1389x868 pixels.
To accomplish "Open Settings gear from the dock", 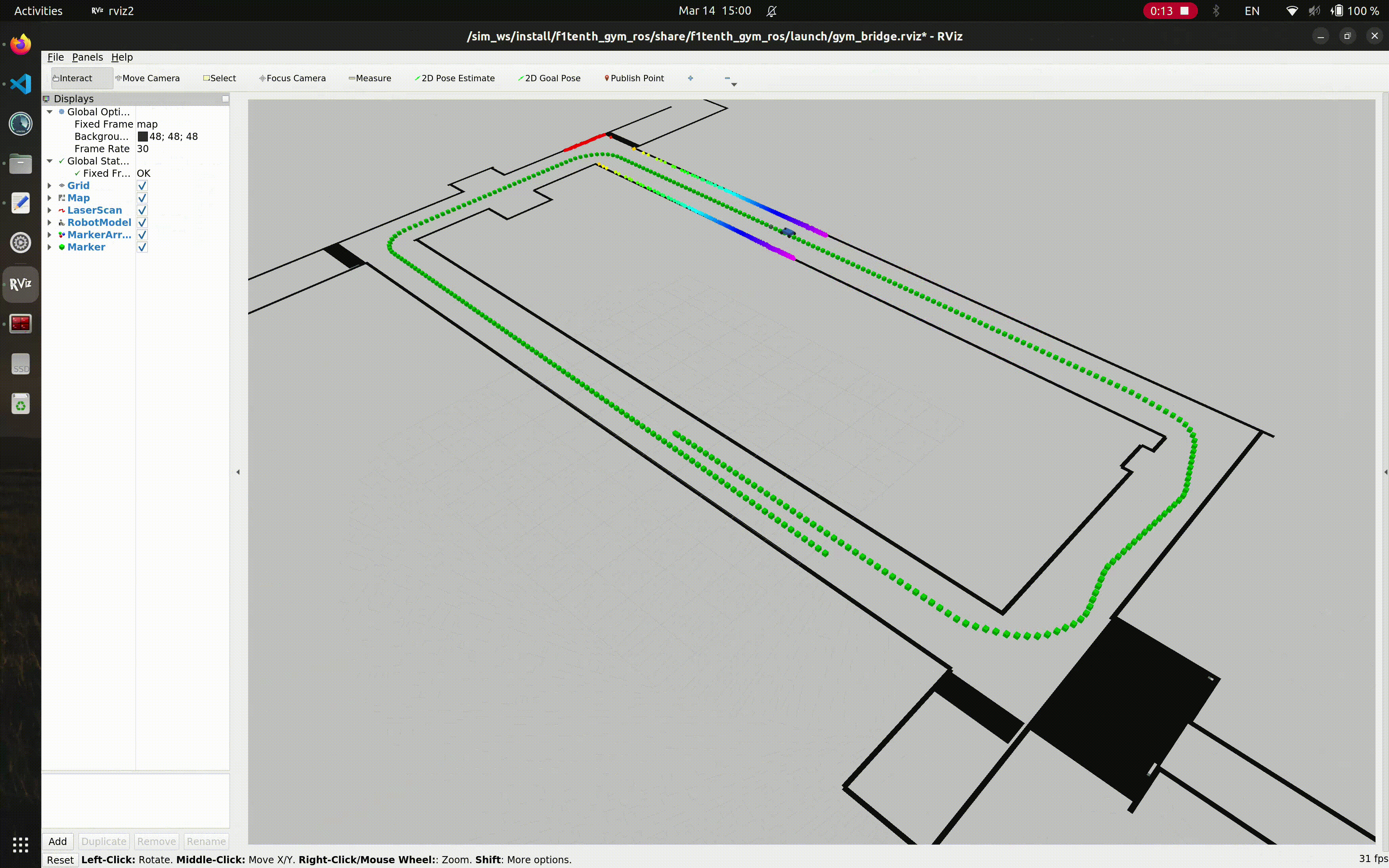I will pyautogui.click(x=21, y=243).
